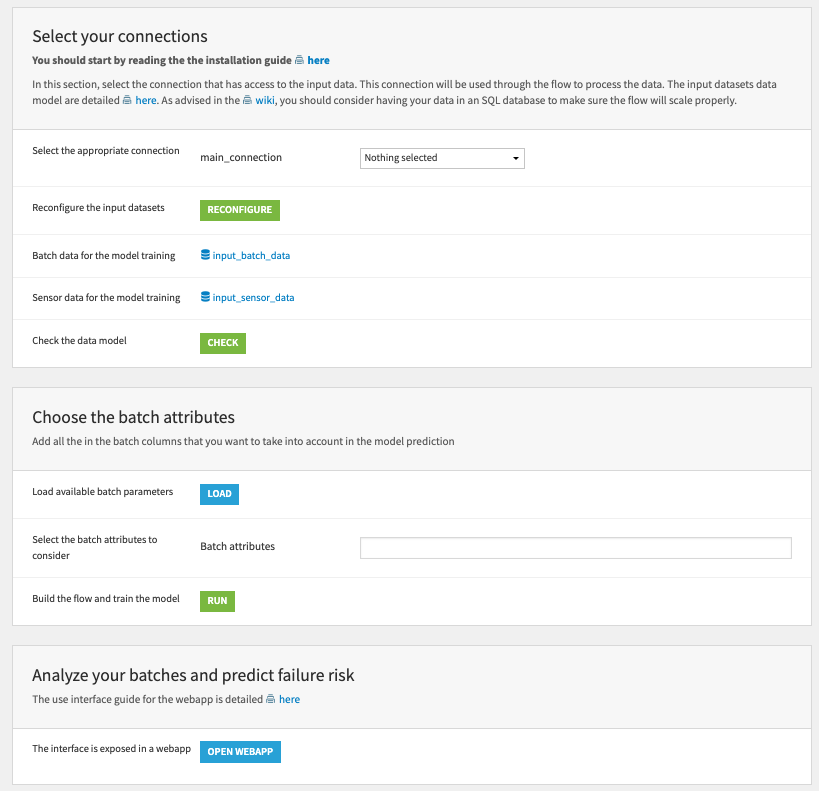Click the input_batch_data dataset icon

[x=206, y=255]
